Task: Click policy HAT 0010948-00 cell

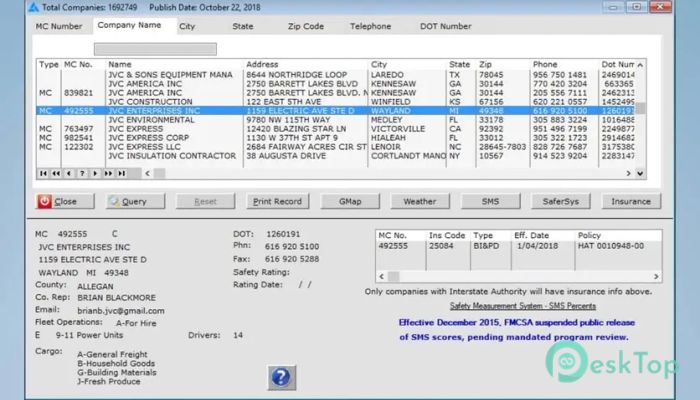Action: click(611, 246)
